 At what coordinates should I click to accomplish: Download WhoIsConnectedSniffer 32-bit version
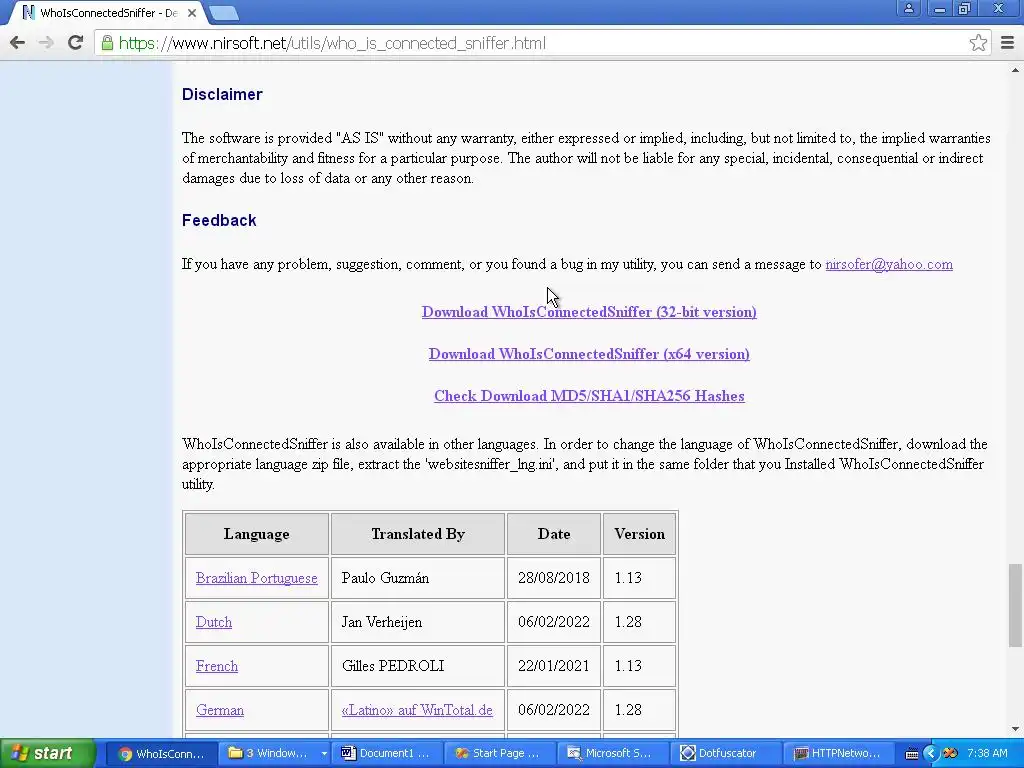(589, 312)
